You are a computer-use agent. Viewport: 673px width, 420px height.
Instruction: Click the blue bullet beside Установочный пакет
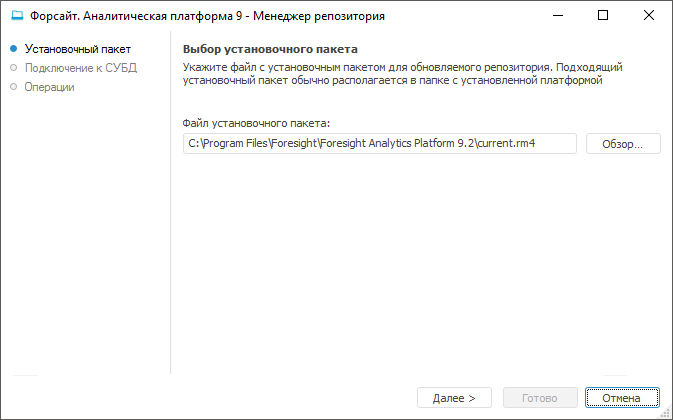click(13, 48)
